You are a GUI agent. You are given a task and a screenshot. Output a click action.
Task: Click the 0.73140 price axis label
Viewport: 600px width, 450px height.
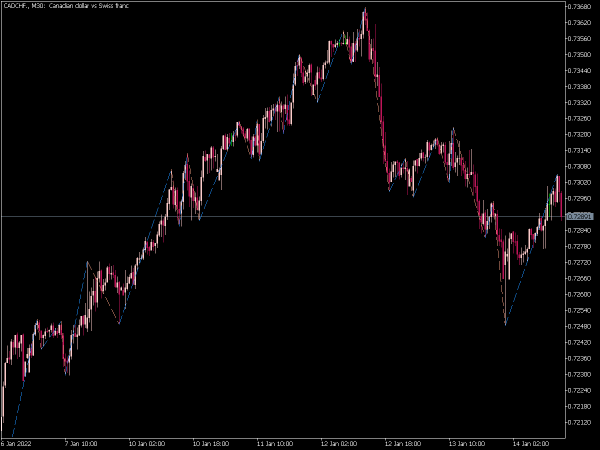[x=580, y=151]
